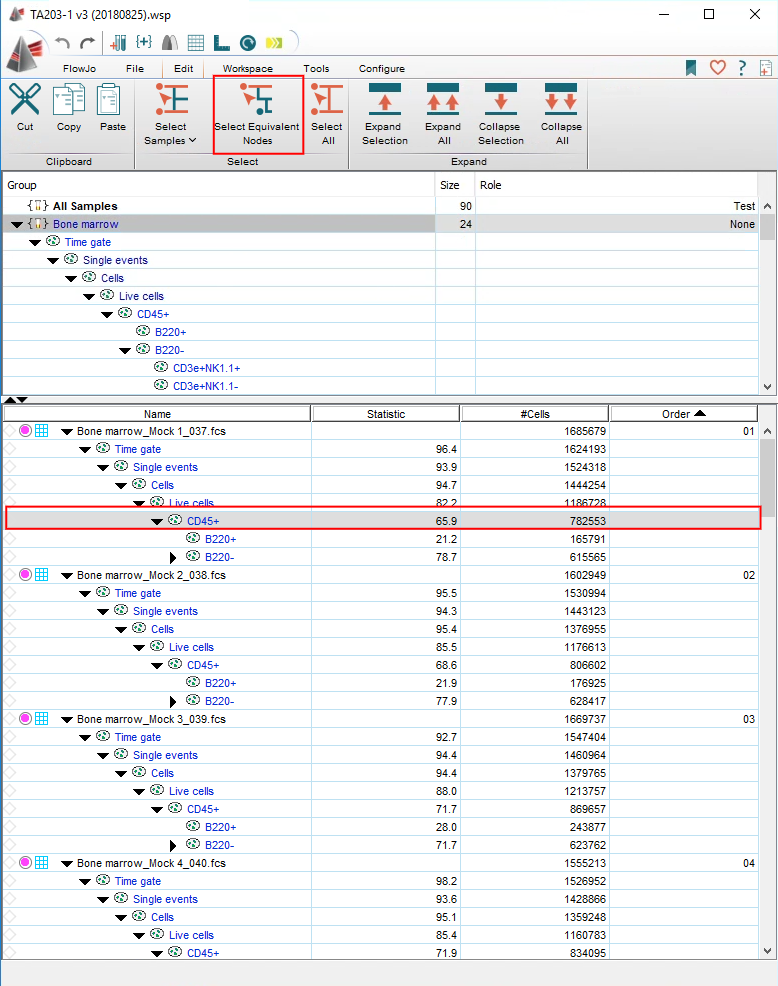778x986 pixels.
Task: Switch to the Configure tab
Action: point(382,69)
